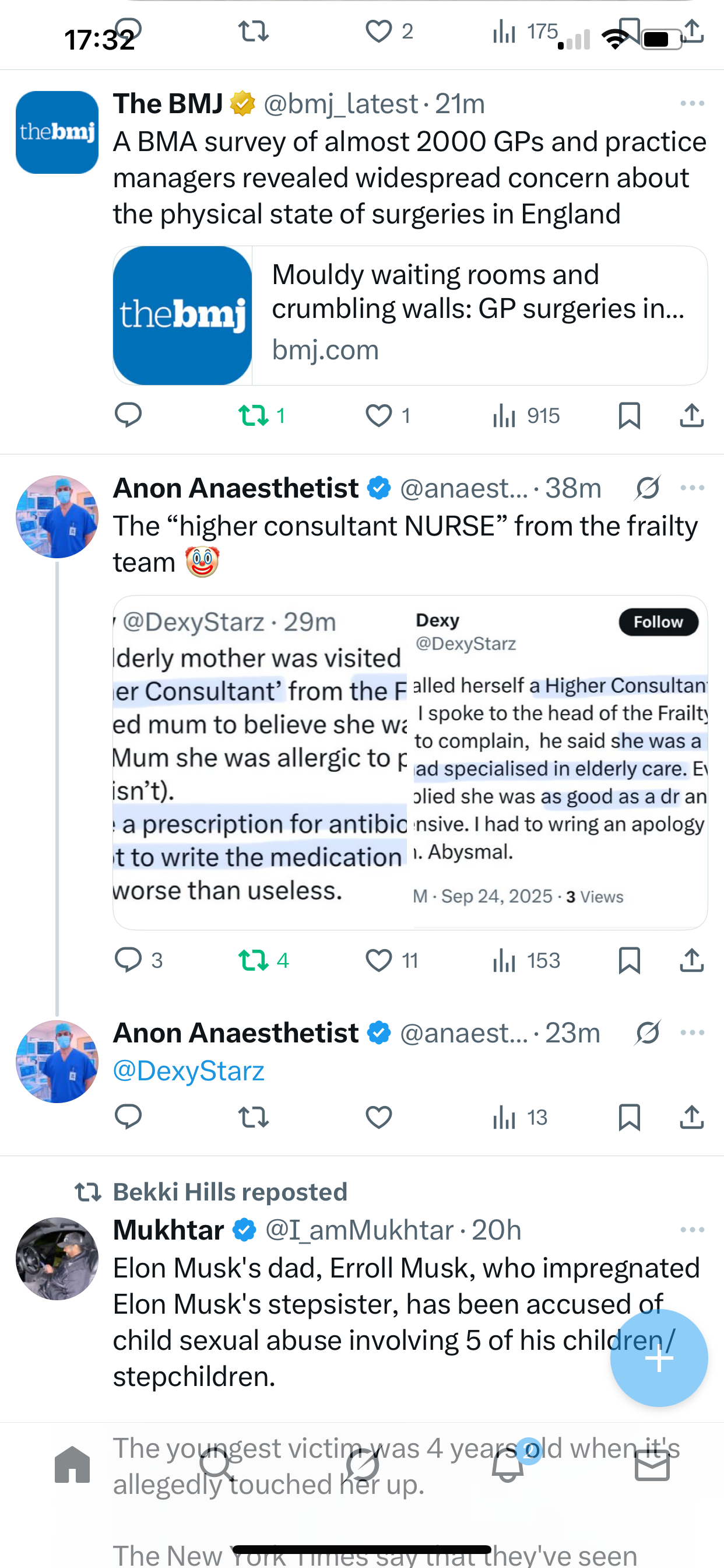The width and height of the screenshot is (724, 1568).
Task: Undo repost on The BMJ tweet
Action: (x=254, y=416)
